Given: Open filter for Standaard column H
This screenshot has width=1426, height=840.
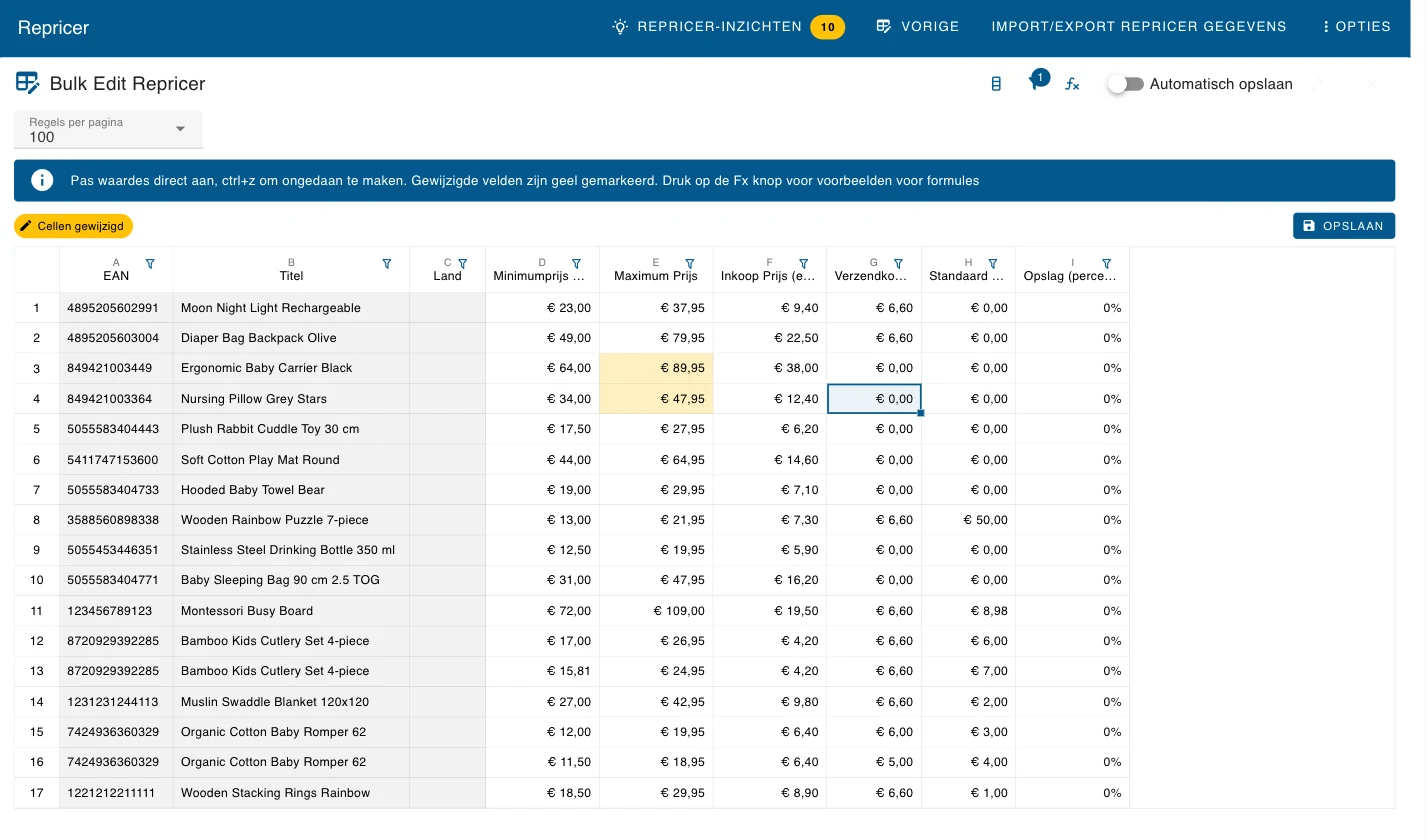Looking at the screenshot, I should tap(993, 264).
